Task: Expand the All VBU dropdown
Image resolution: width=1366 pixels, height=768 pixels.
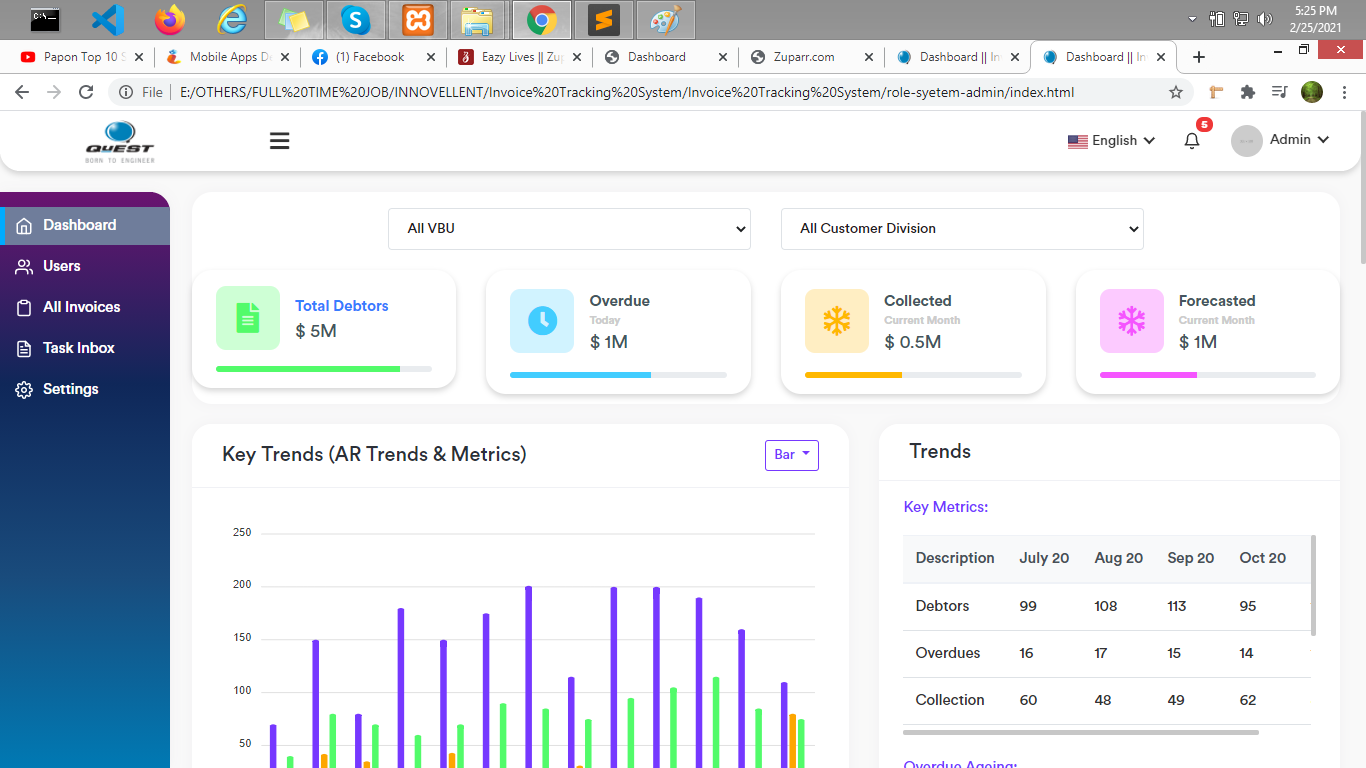Action: tap(569, 229)
